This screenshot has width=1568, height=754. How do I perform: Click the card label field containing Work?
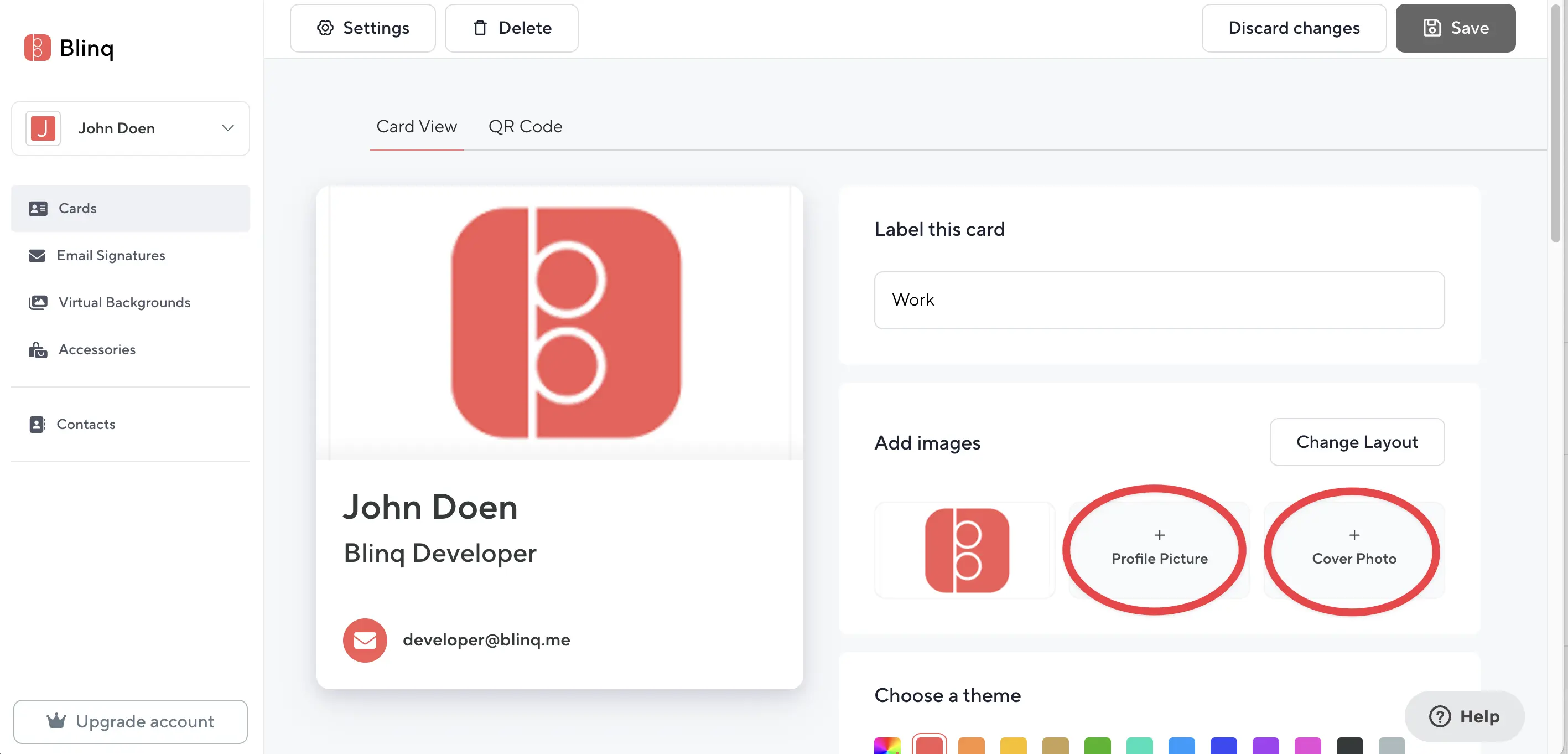1159,300
